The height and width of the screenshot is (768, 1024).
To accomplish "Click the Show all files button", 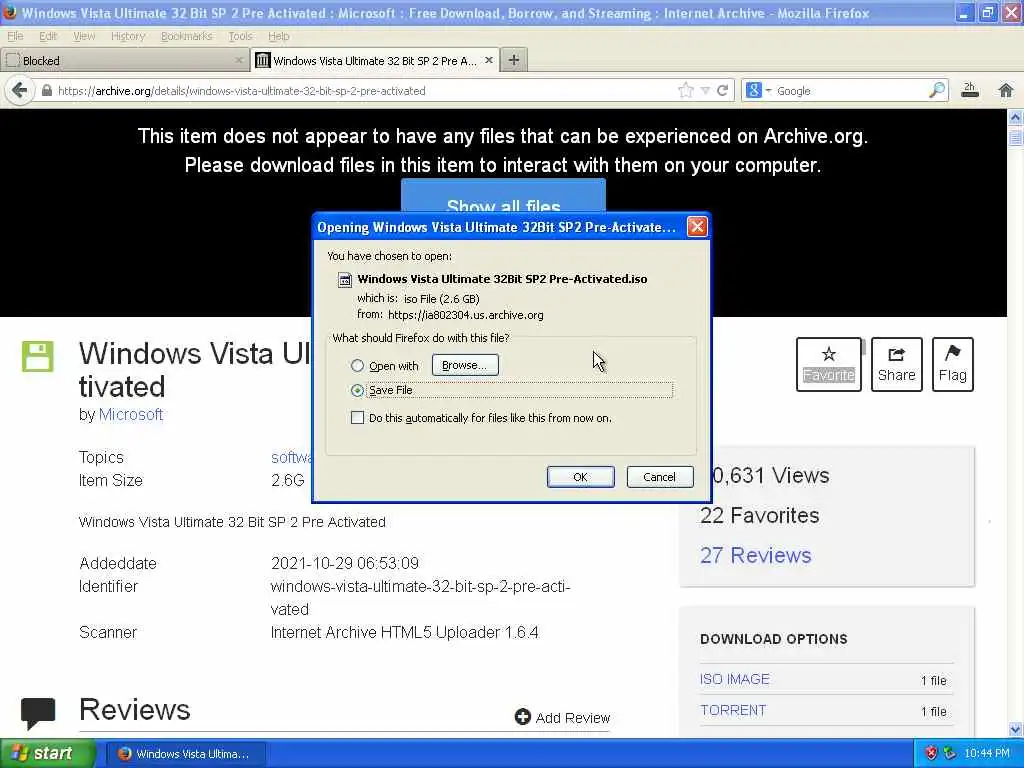I will pos(504,197).
